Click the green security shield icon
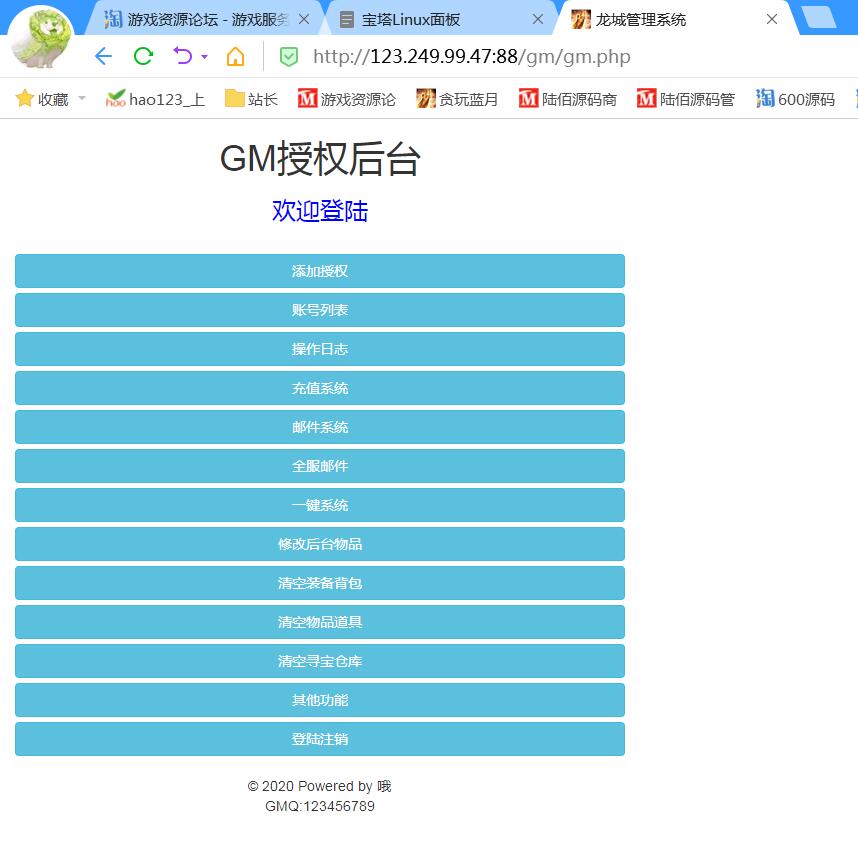This screenshot has height=863, width=858. pyautogui.click(x=288, y=57)
